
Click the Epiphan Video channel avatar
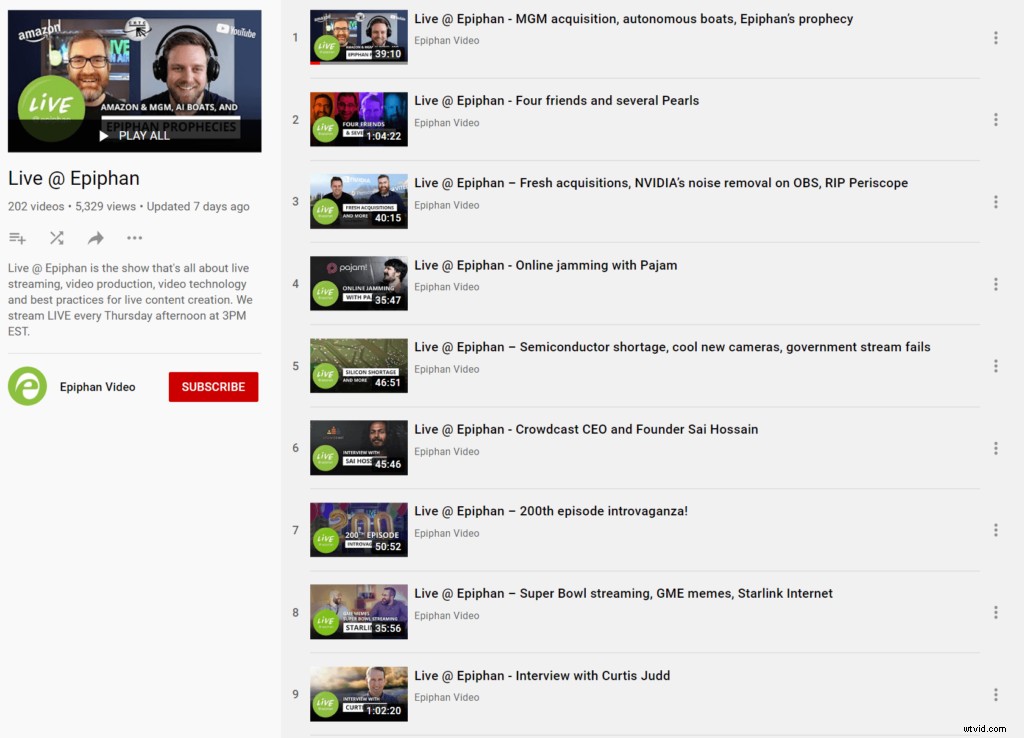(x=26, y=386)
